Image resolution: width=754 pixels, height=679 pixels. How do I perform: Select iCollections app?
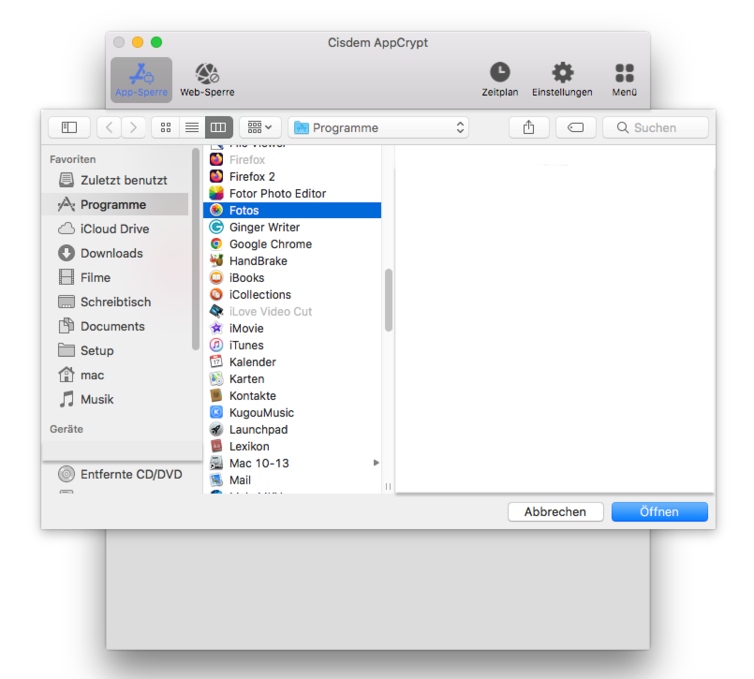292,294
